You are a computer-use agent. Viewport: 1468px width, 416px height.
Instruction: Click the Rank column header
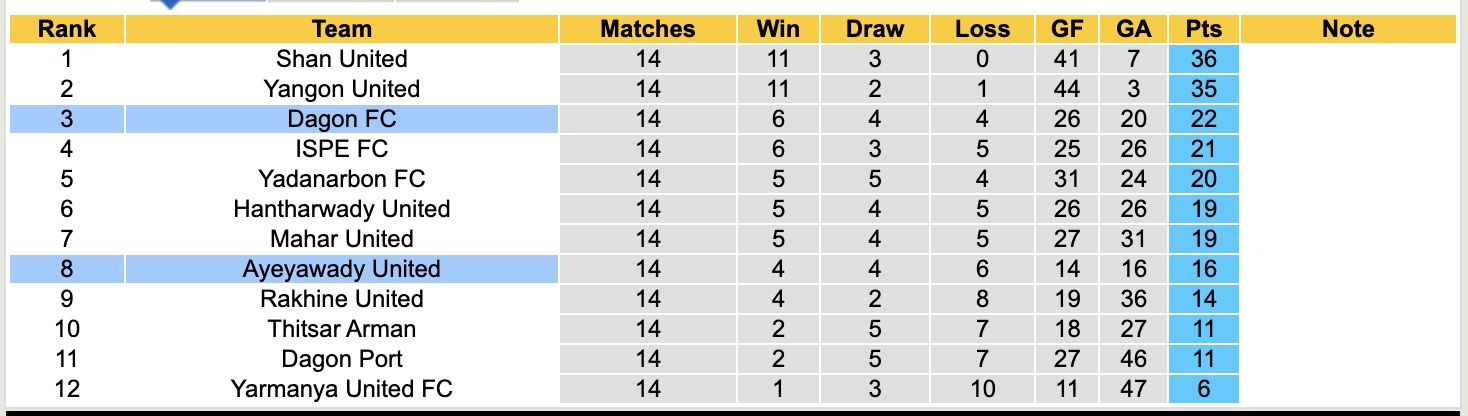click(67, 29)
